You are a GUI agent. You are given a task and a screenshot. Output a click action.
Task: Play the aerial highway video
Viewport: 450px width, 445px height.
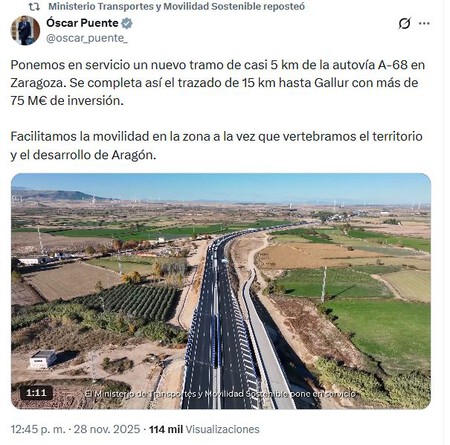click(x=221, y=291)
